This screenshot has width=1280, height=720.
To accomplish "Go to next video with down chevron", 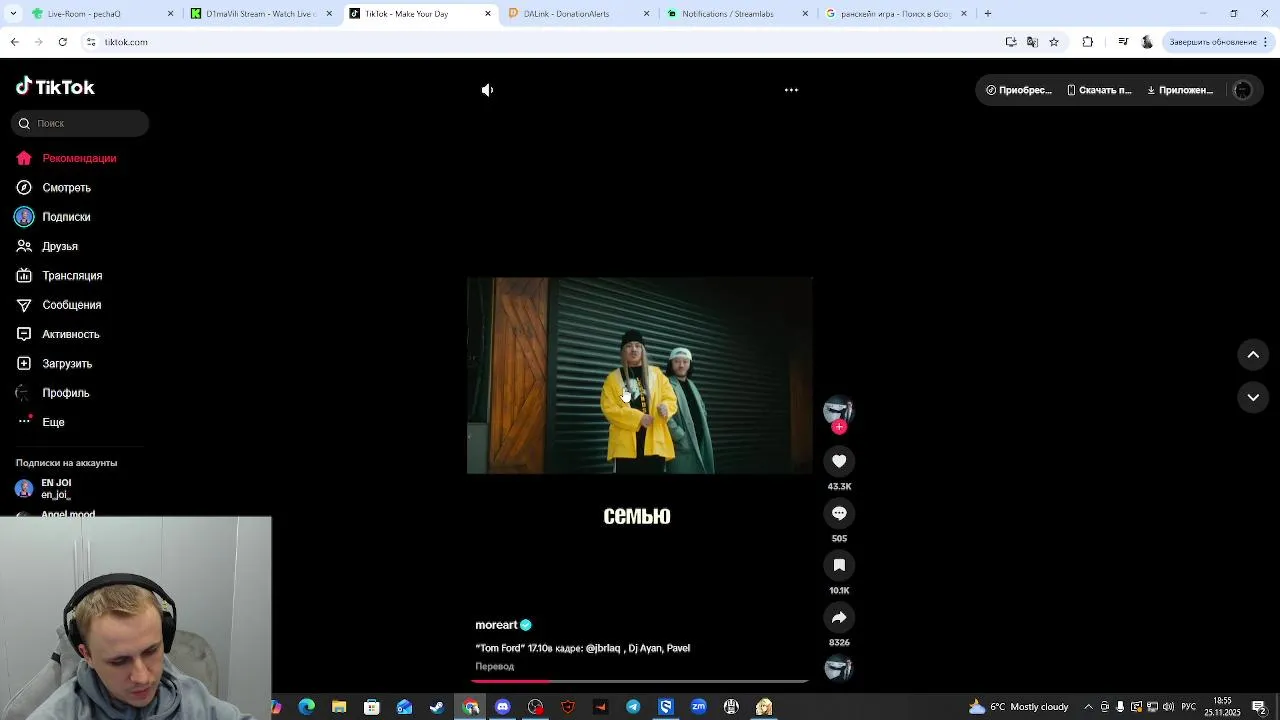I will tap(1253, 397).
